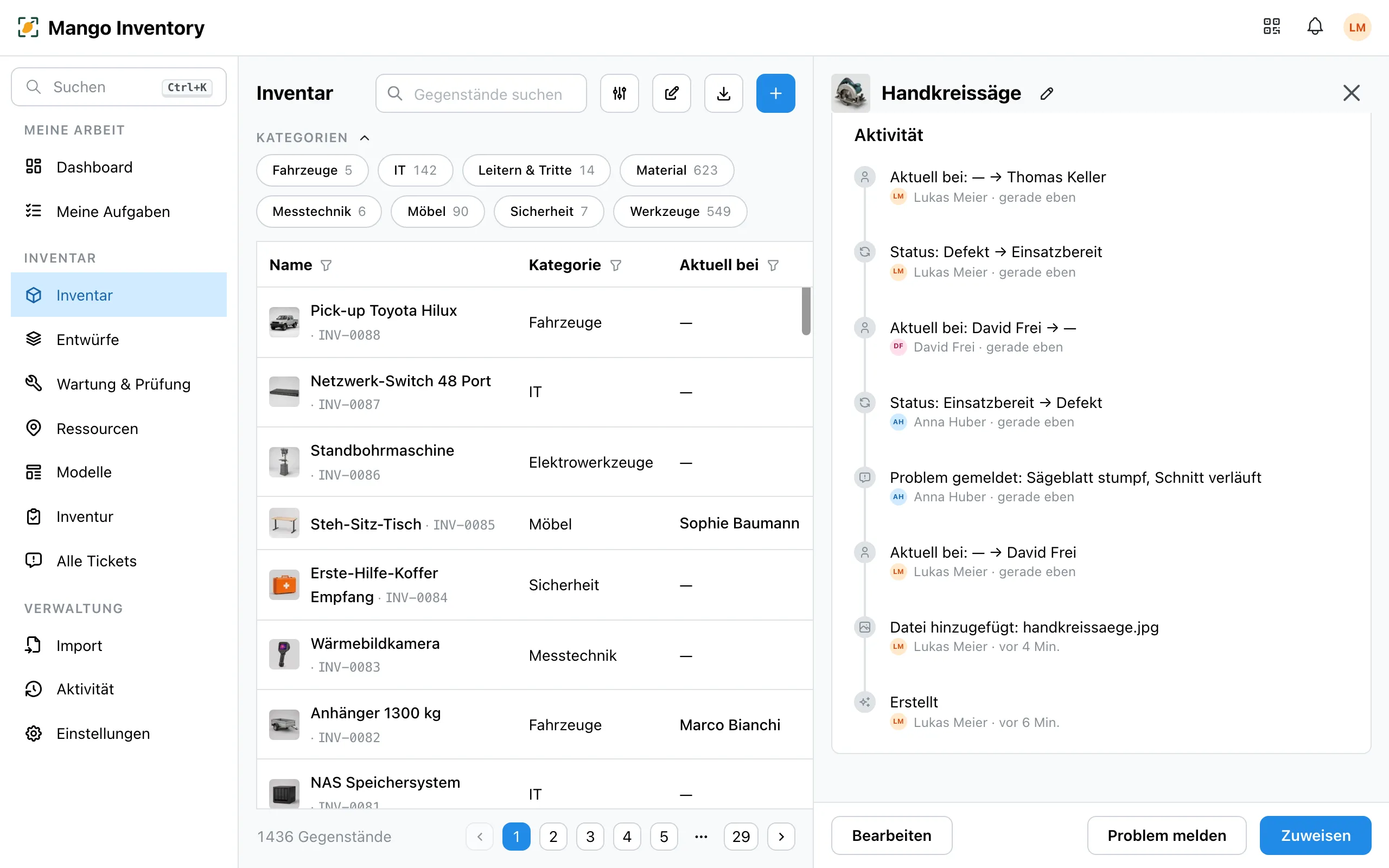Open Import in Verwaltung

(x=119, y=645)
